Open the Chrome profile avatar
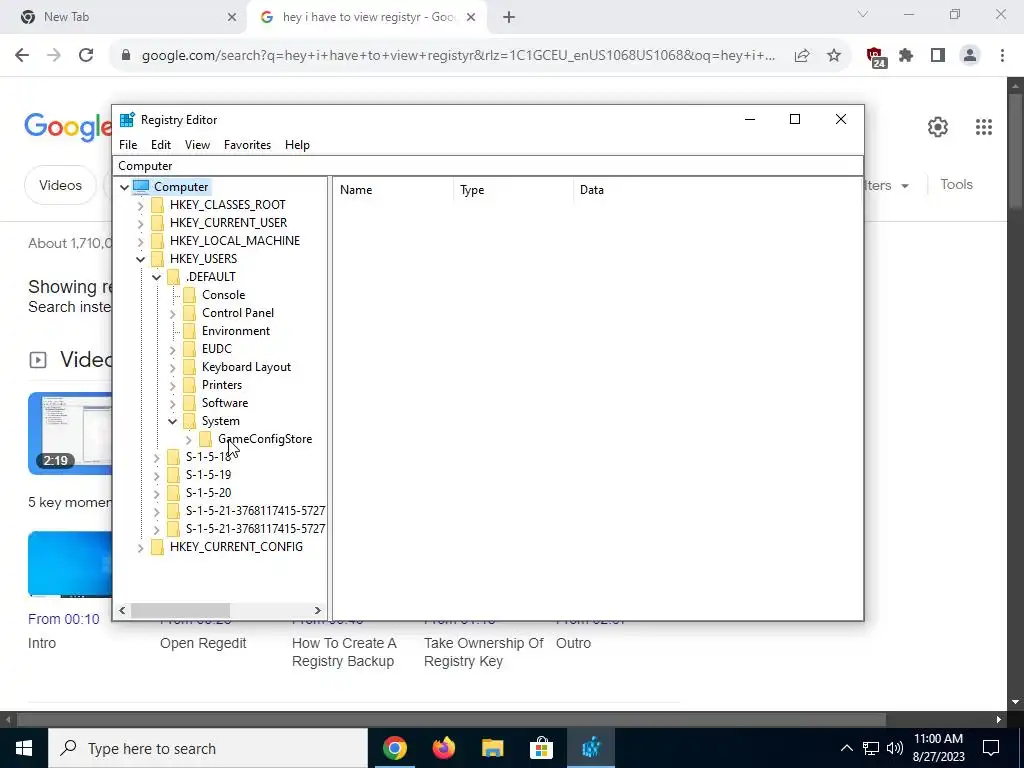 970,56
